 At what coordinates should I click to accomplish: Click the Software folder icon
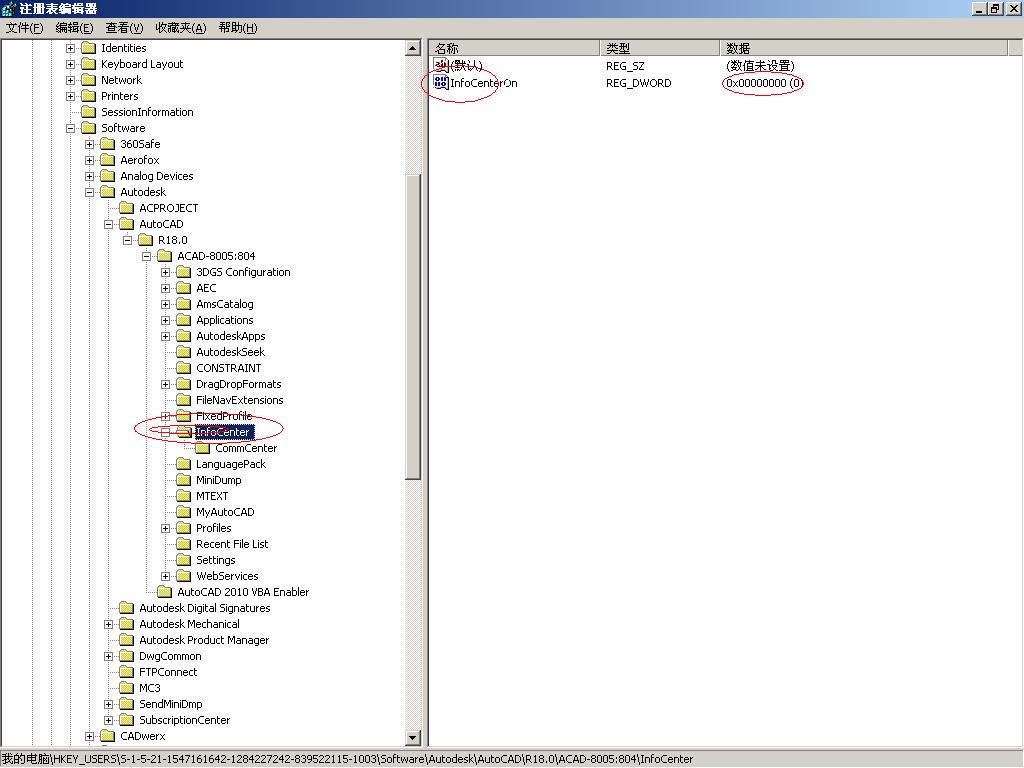pyautogui.click(x=88, y=128)
